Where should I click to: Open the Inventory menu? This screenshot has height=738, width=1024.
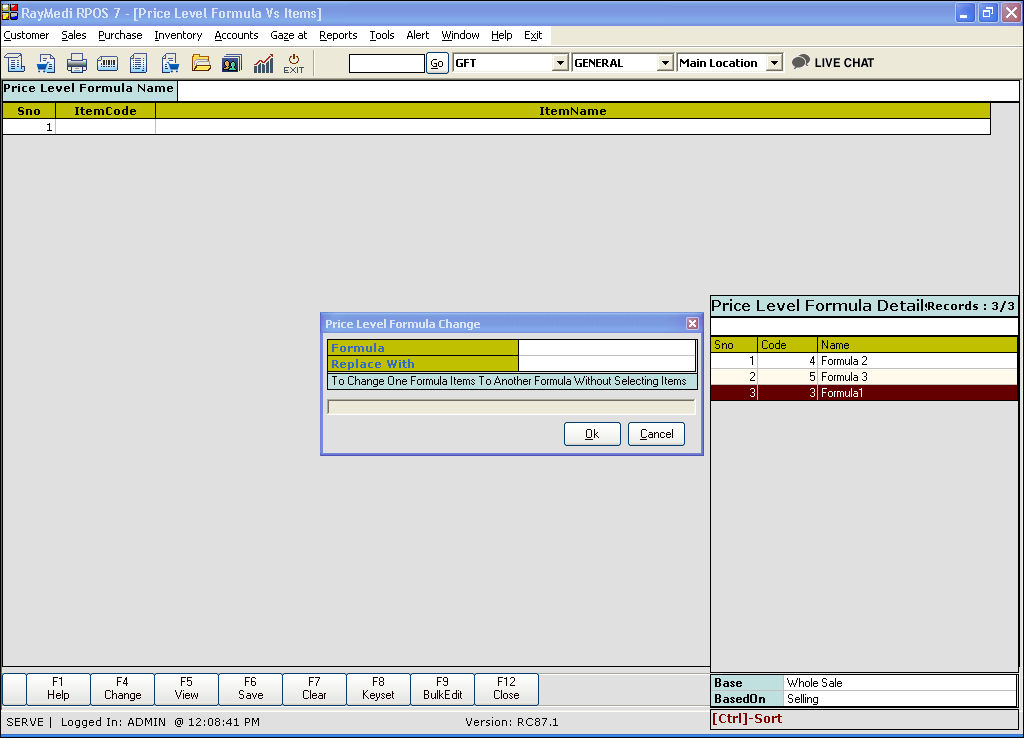tap(178, 35)
